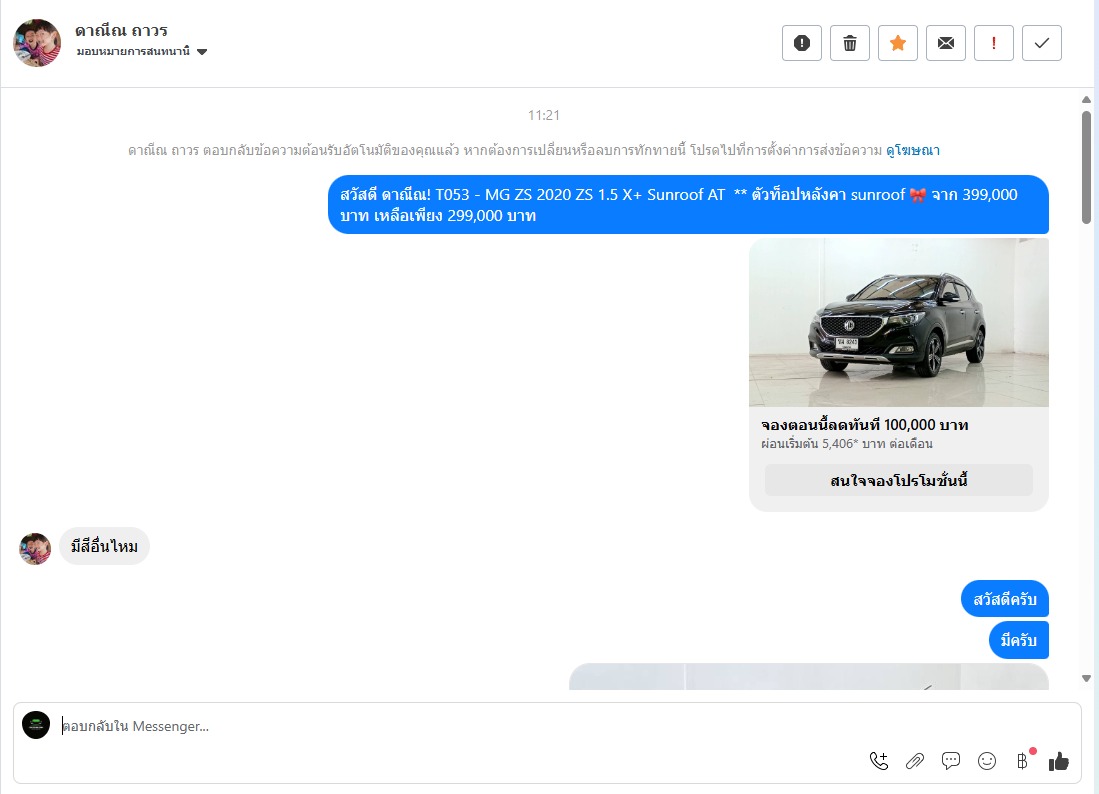Screen dimensions: 1099x794
Task: Open ดาณีณ ถาวร profile picture in header
Action: pos(37,43)
